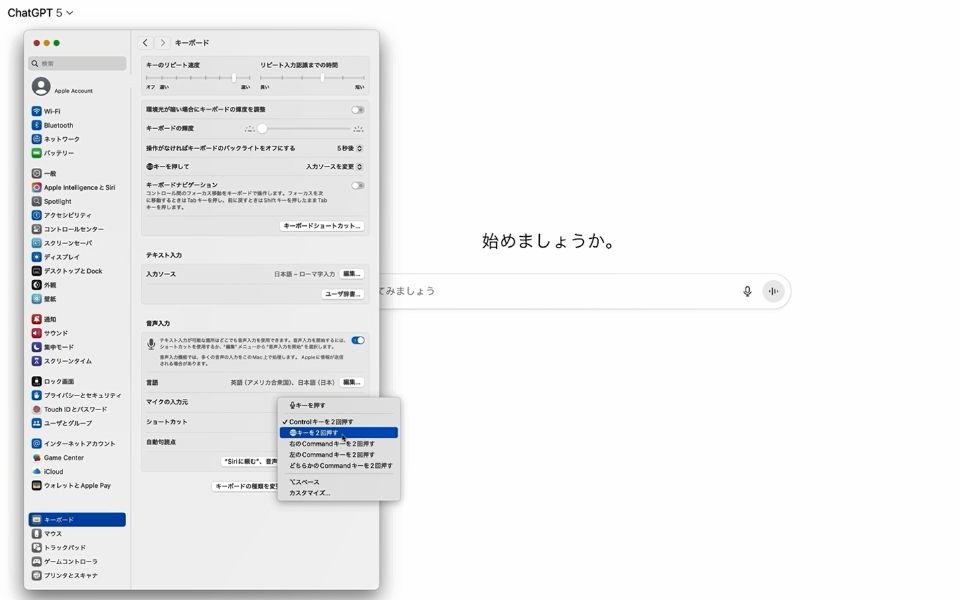Open Apple Account profile avatar
The width and height of the screenshot is (960, 600).
[41, 86]
